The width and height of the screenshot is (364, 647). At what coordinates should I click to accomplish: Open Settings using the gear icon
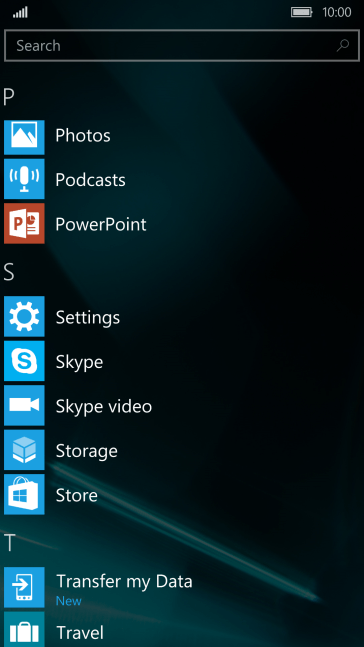tap(24, 316)
